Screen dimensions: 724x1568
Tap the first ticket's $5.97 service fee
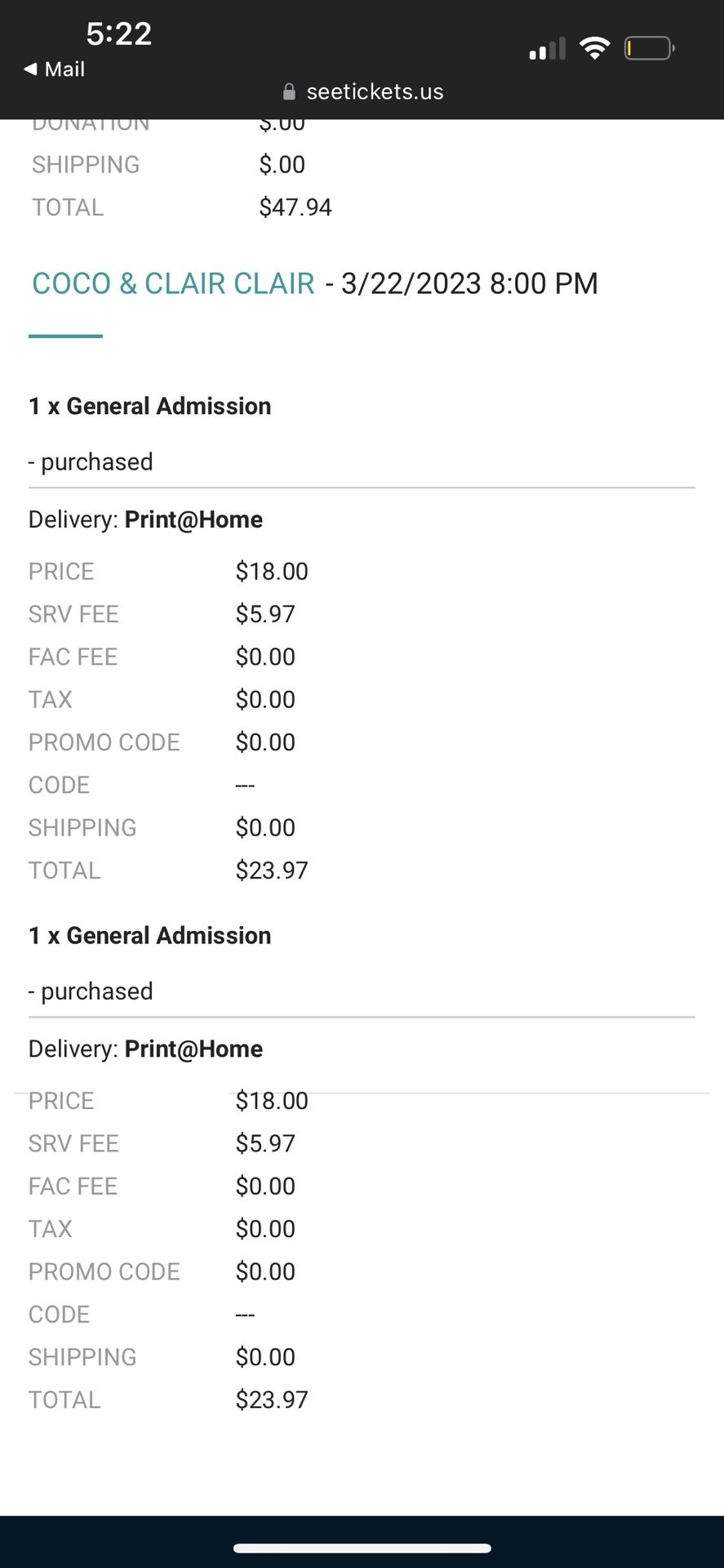[x=265, y=614]
